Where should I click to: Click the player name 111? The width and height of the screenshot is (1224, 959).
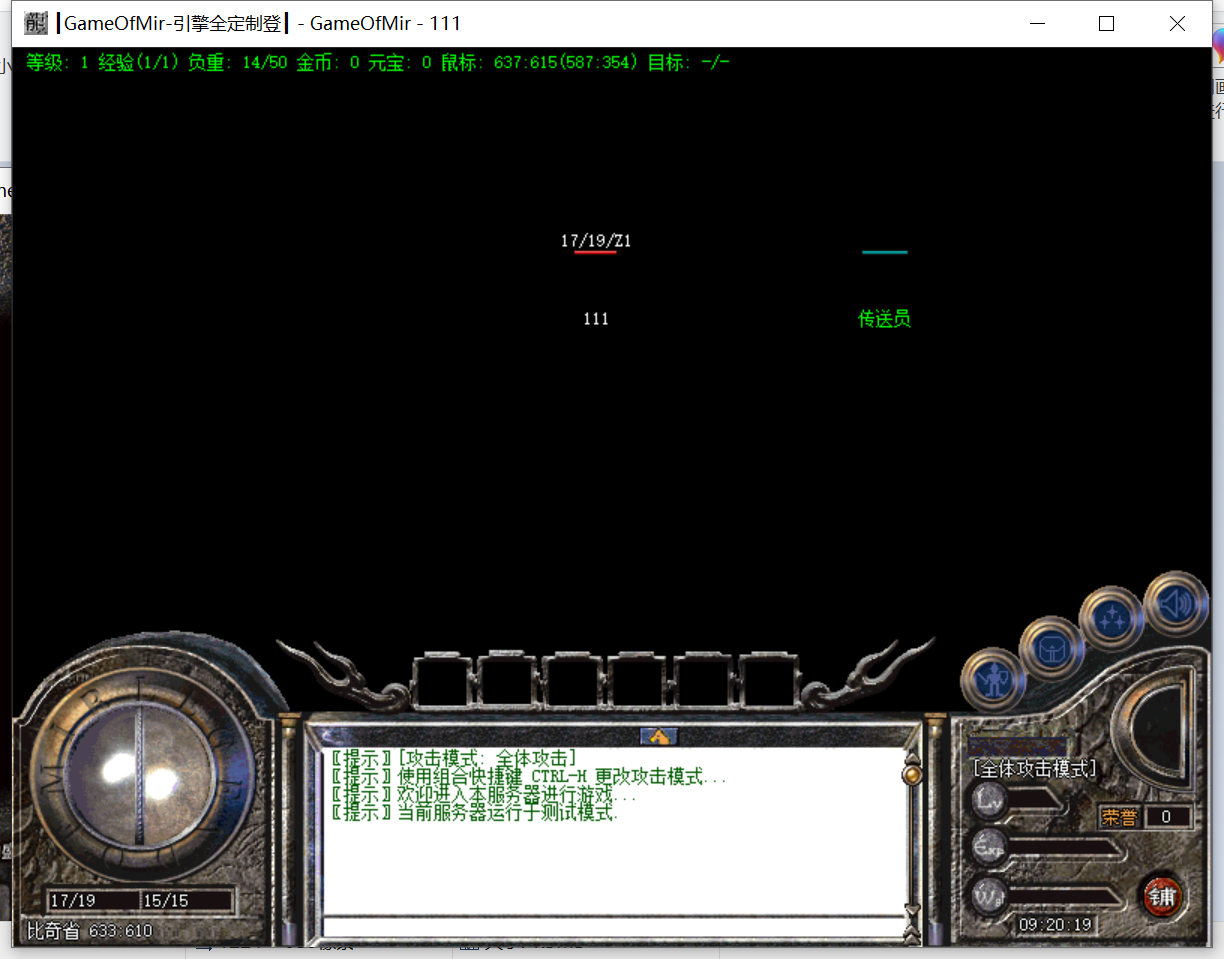point(596,319)
